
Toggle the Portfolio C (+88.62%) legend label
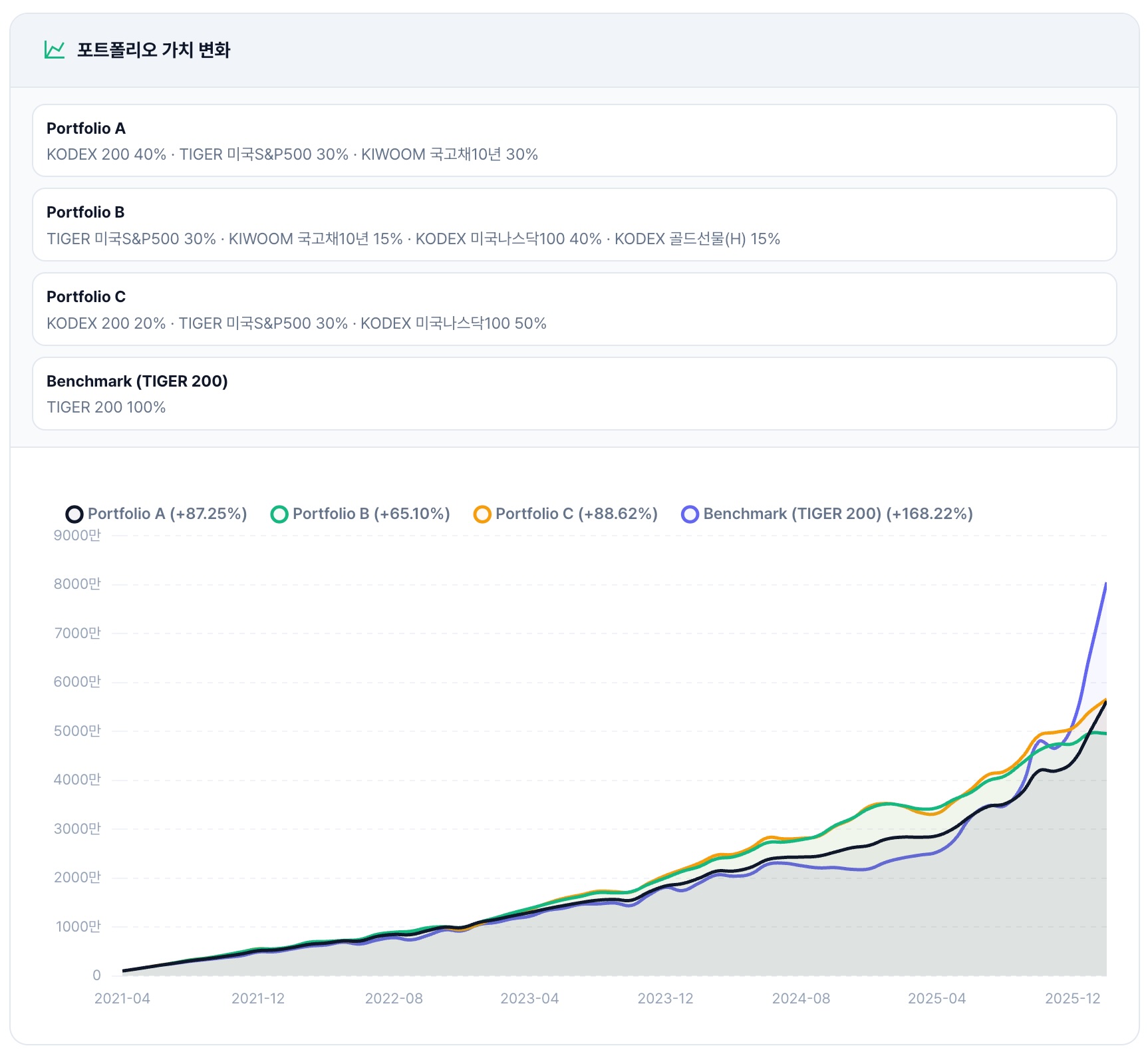click(576, 514)
